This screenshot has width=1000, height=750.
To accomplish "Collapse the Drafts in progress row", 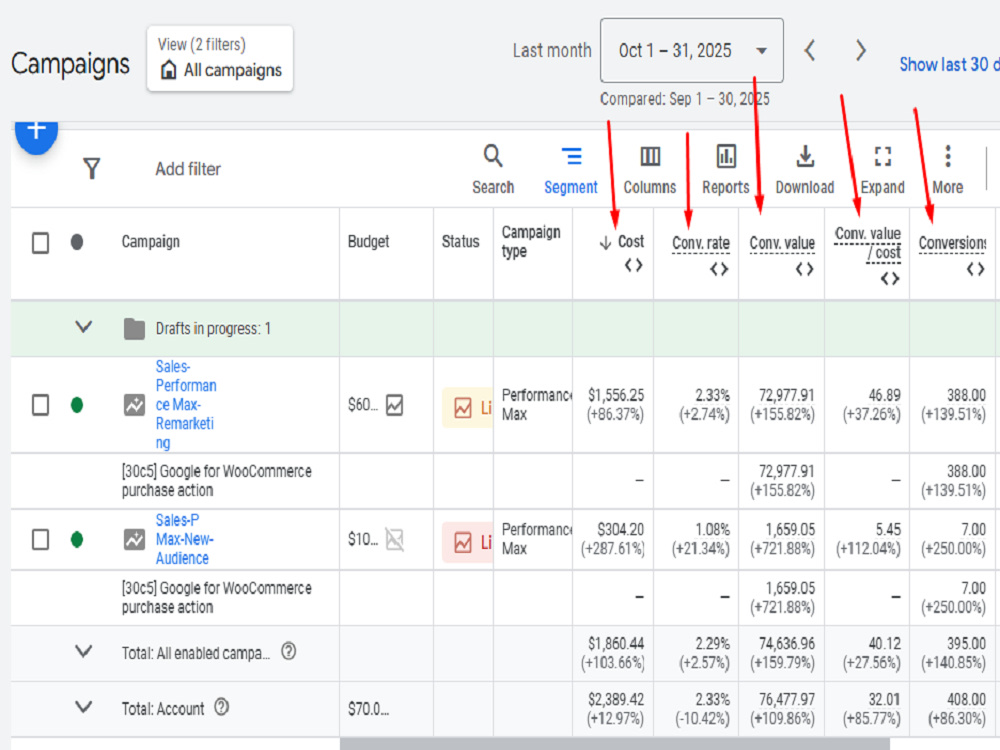I will pos(84,327).
